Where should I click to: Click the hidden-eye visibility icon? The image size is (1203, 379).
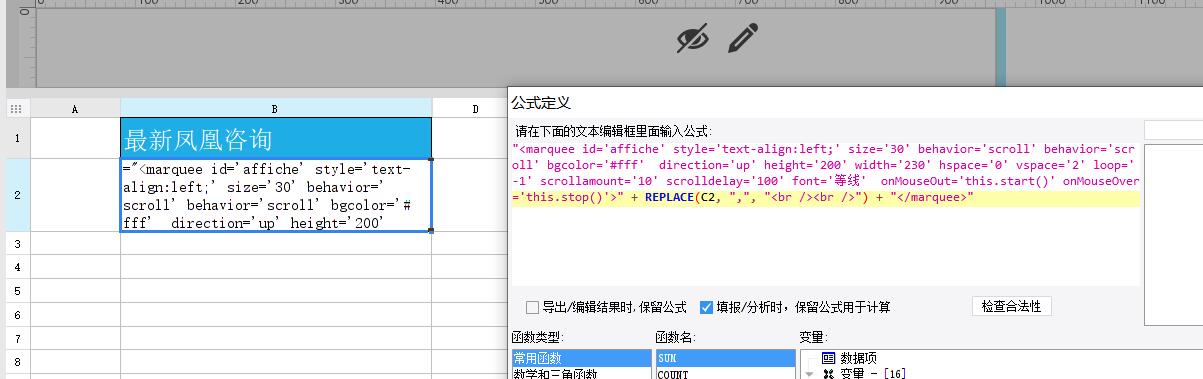[x=692, y=39]
